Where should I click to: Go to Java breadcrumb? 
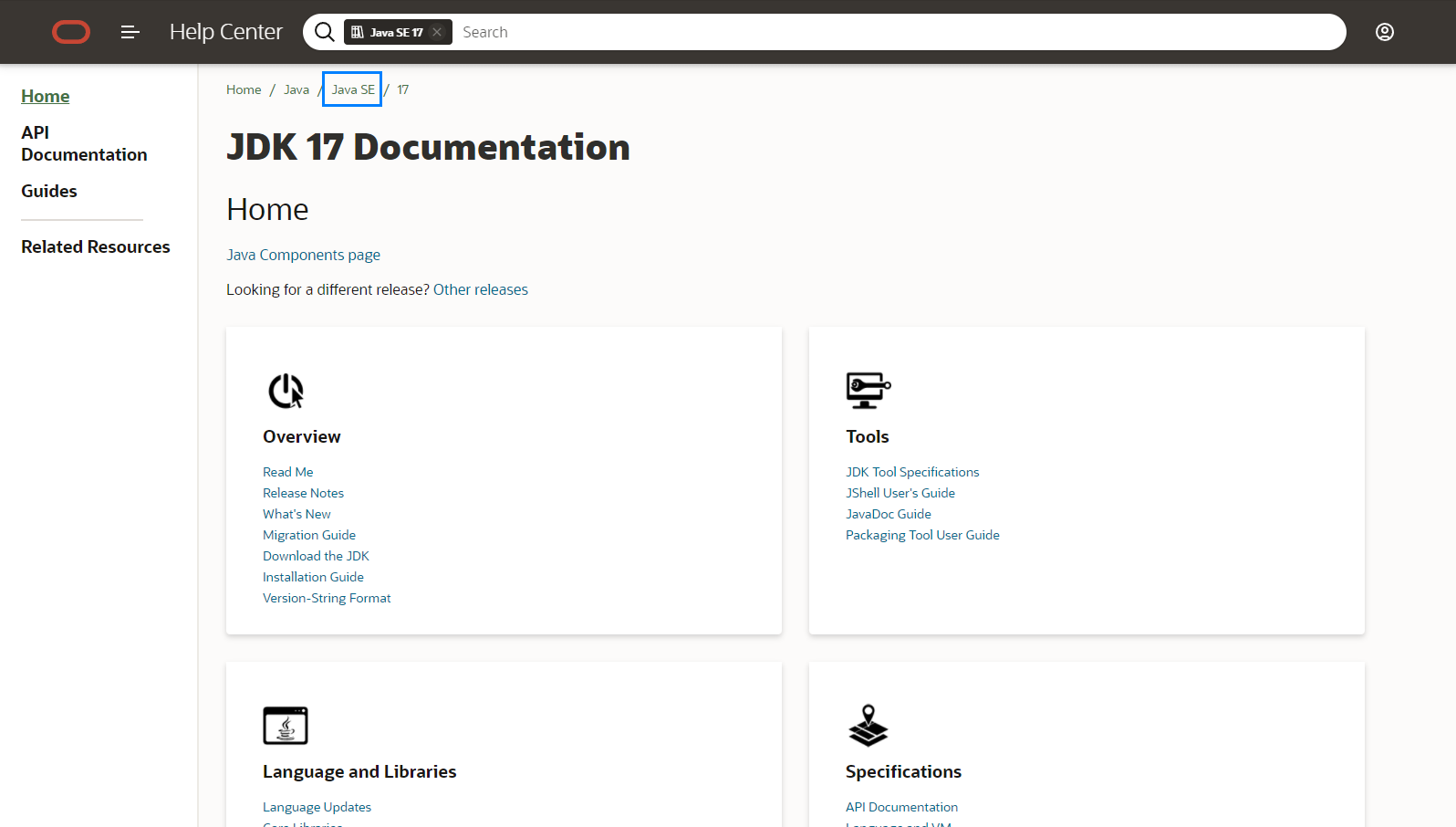(x=296, y=89)
